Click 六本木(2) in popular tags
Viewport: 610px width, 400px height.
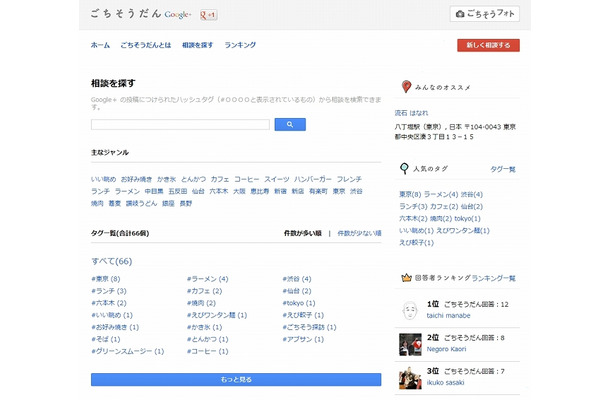(x=413, y=218)
